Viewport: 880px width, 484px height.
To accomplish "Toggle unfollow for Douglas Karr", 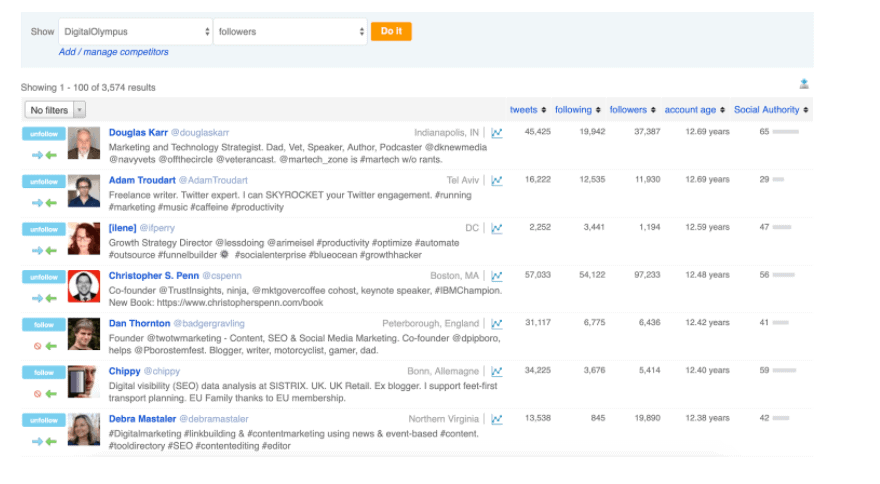I will pyautogui.click(x=44, y=134).
